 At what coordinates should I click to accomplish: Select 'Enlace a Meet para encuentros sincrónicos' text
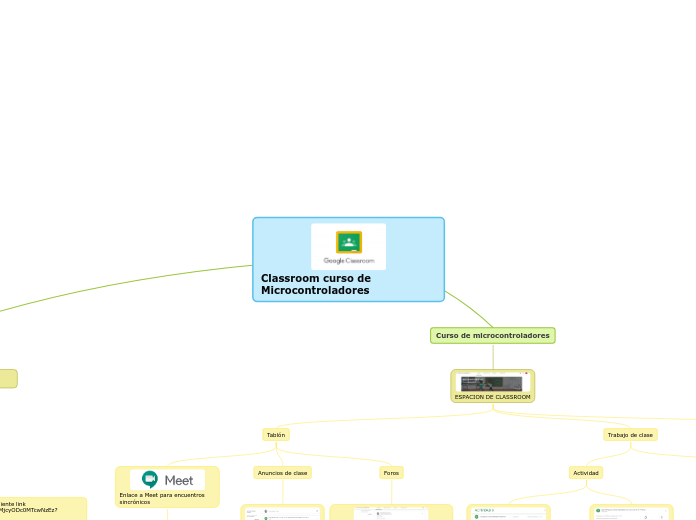click(x=162, y=498)
